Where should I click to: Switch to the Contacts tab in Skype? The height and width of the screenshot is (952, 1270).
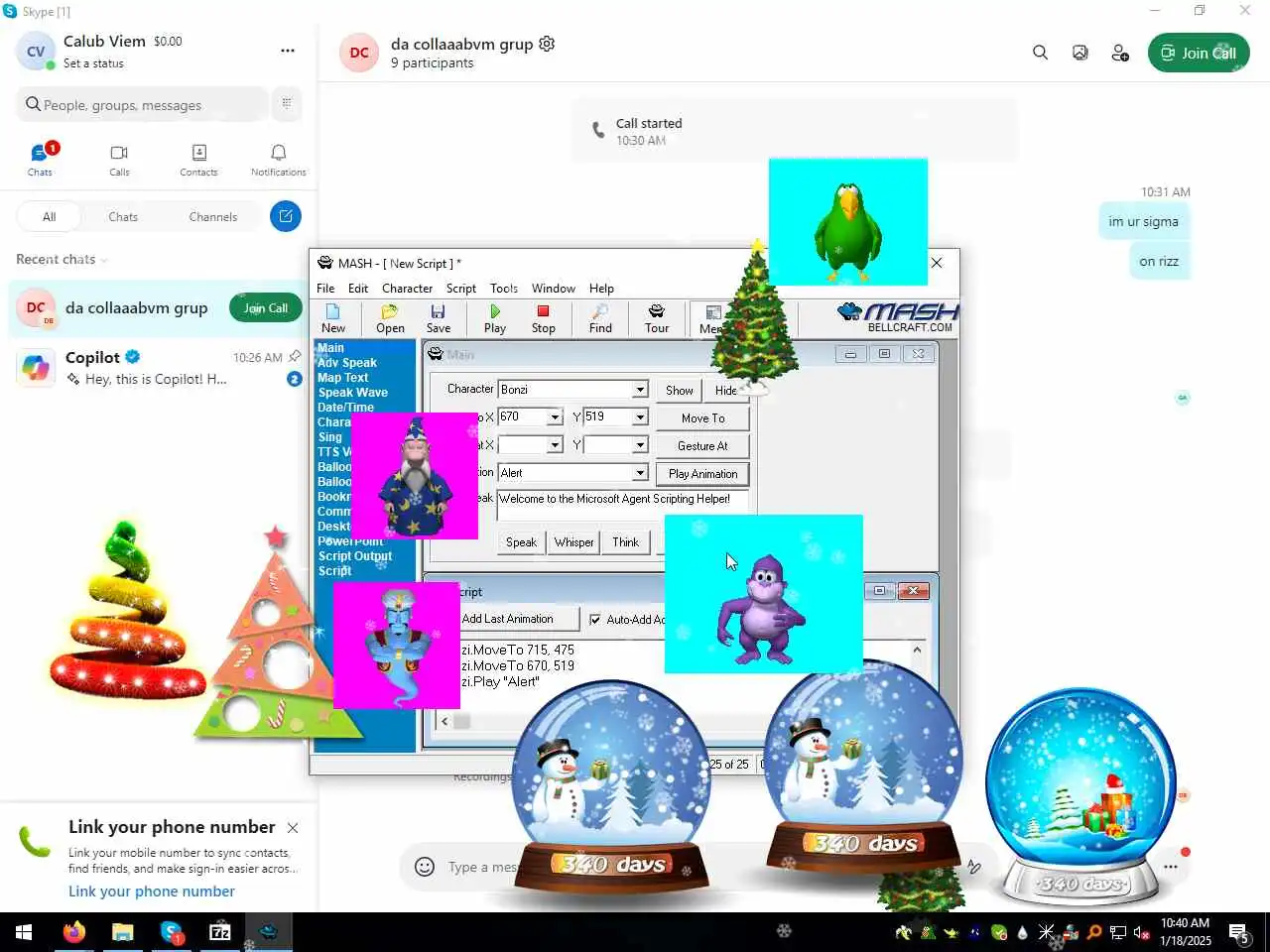pyautogui.click(x=198, y=159)
